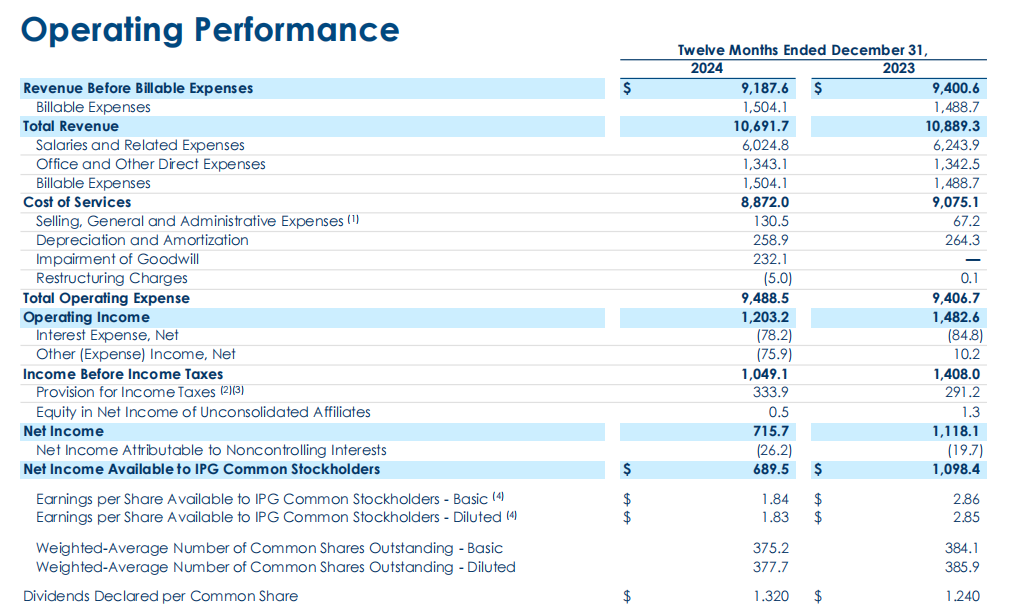Viewport: 1010px width, 612px height.
Task: Click the Interest Expense, Net label
Action: pos(107,336)
